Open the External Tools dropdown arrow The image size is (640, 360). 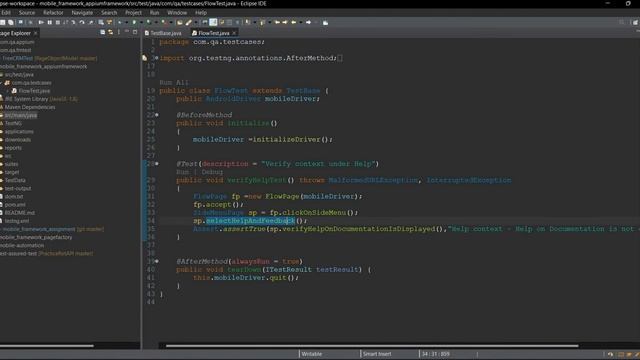point(171,22)
